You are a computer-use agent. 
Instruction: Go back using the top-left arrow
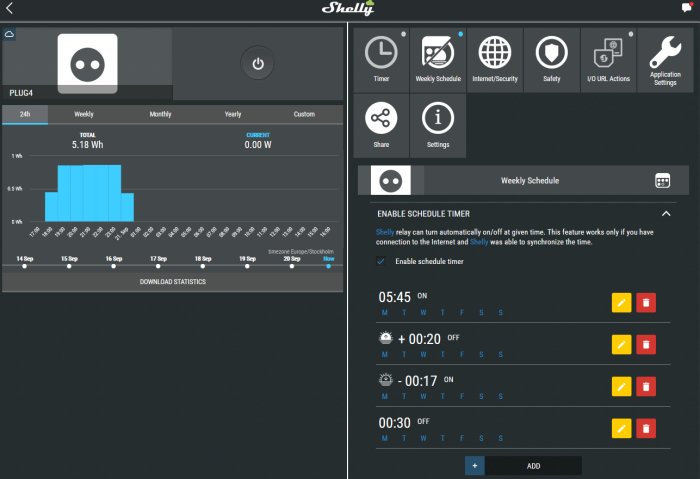click(9, 8)
